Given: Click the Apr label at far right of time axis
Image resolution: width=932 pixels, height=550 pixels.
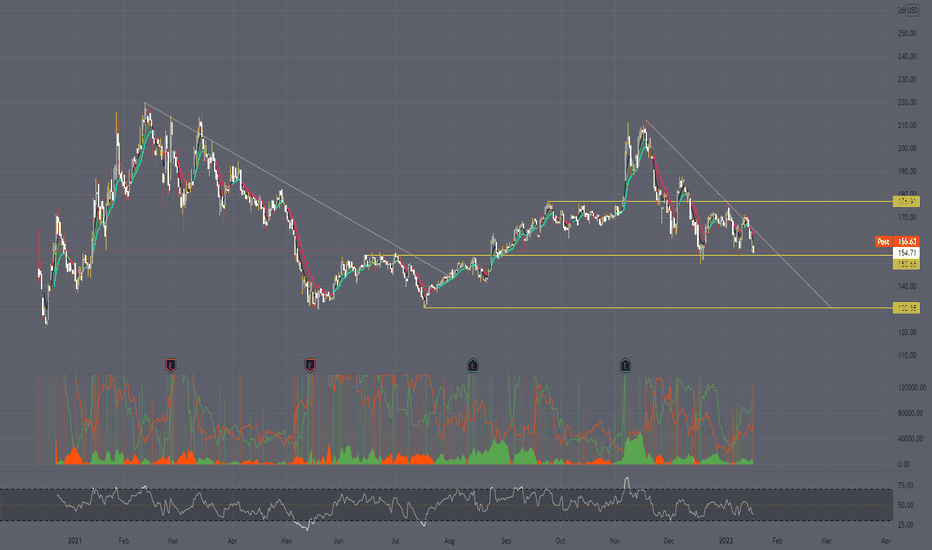Looking at the screenshot, I should [886, 540].
